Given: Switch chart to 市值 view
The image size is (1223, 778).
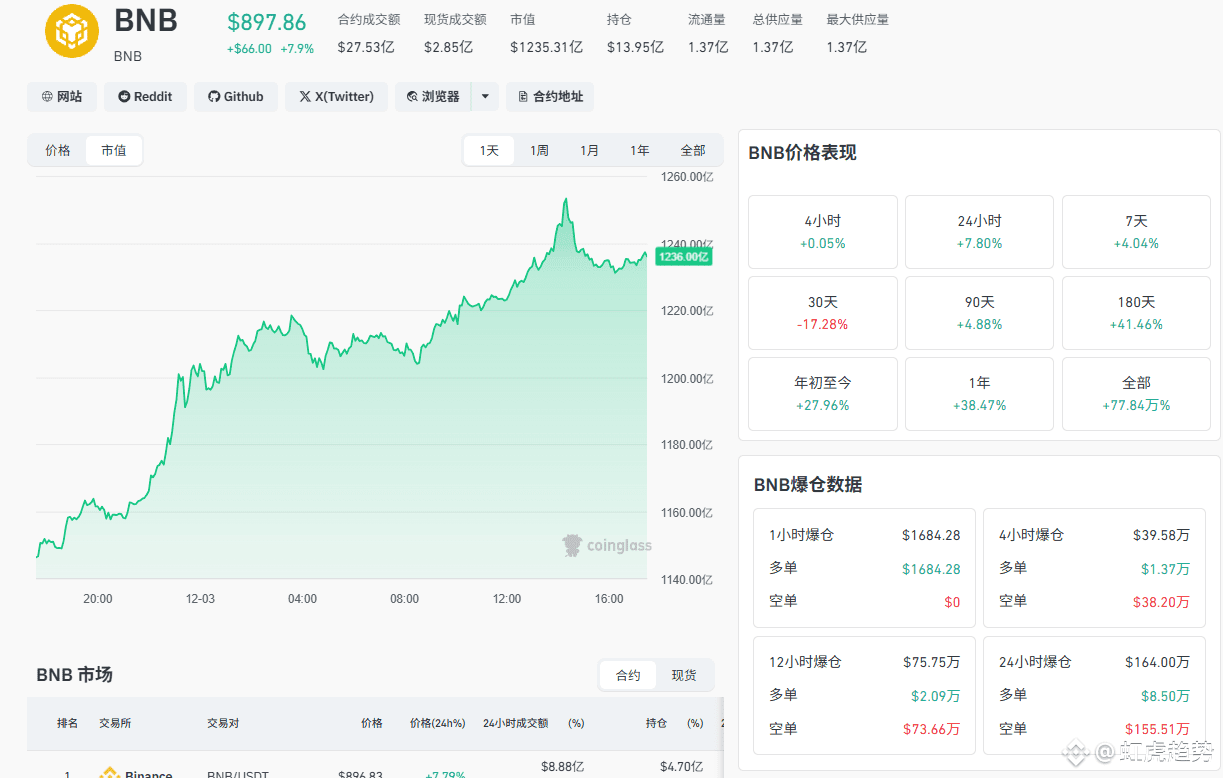Looking at the screenshot, I should (x=114, y=151).
